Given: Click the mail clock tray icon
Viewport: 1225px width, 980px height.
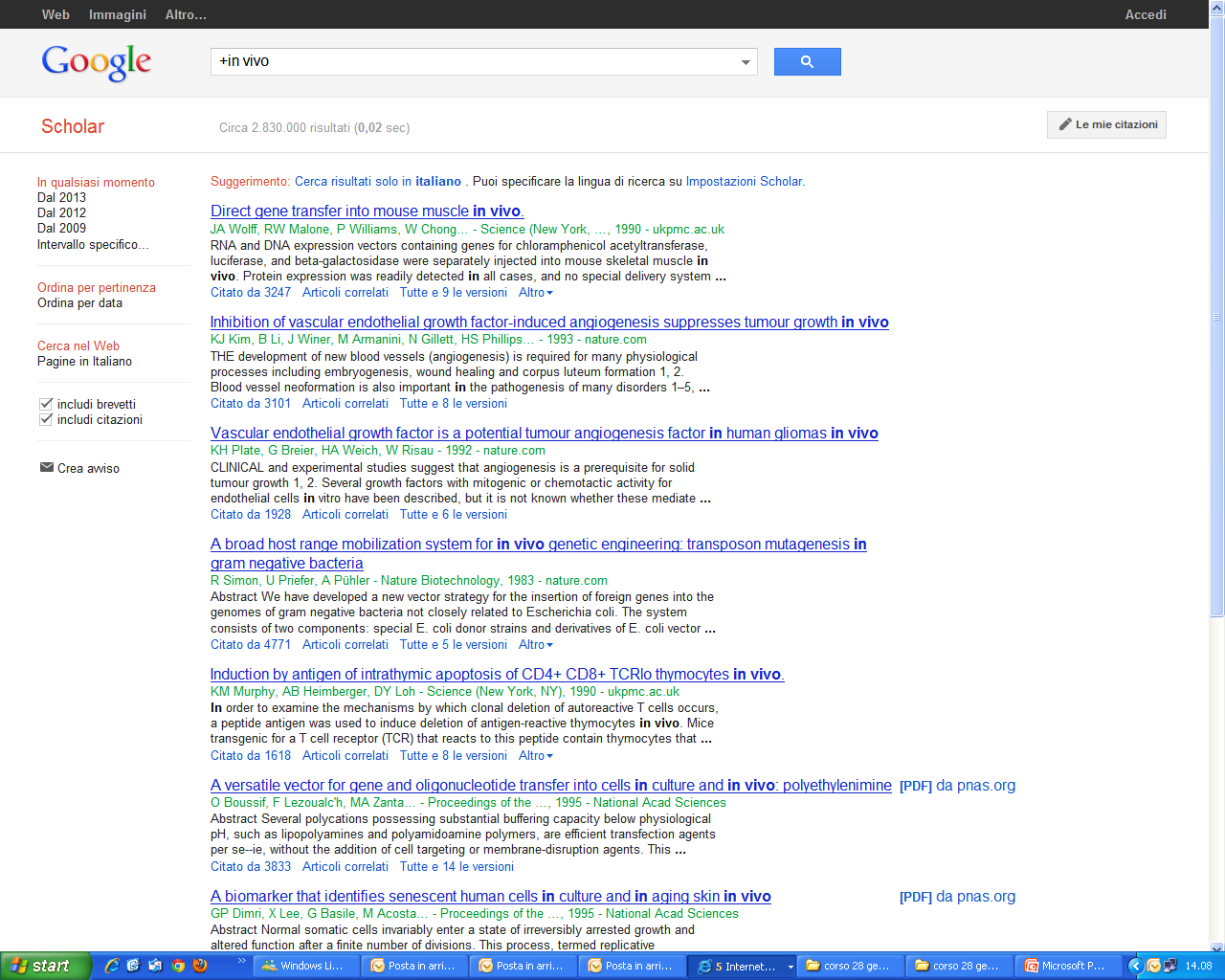Looking at the screenshot, I should pyautogui.click(x=1154, y=966).
